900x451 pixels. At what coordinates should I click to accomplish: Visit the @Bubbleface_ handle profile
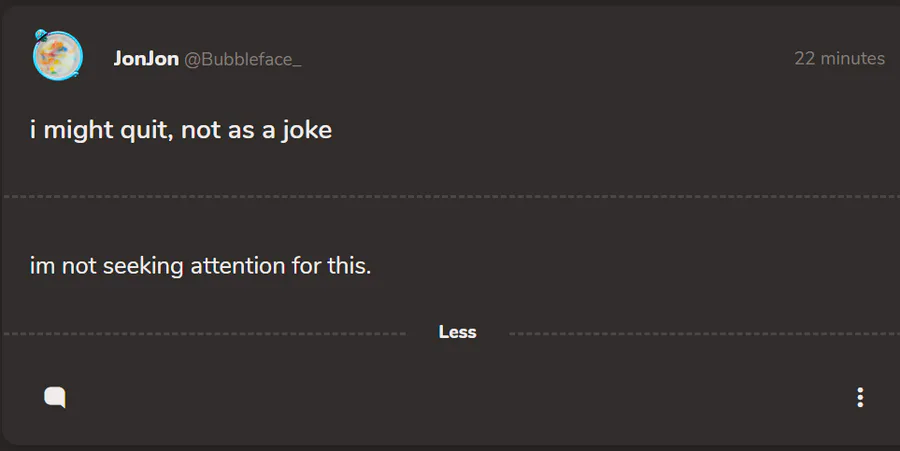point(242,59)
